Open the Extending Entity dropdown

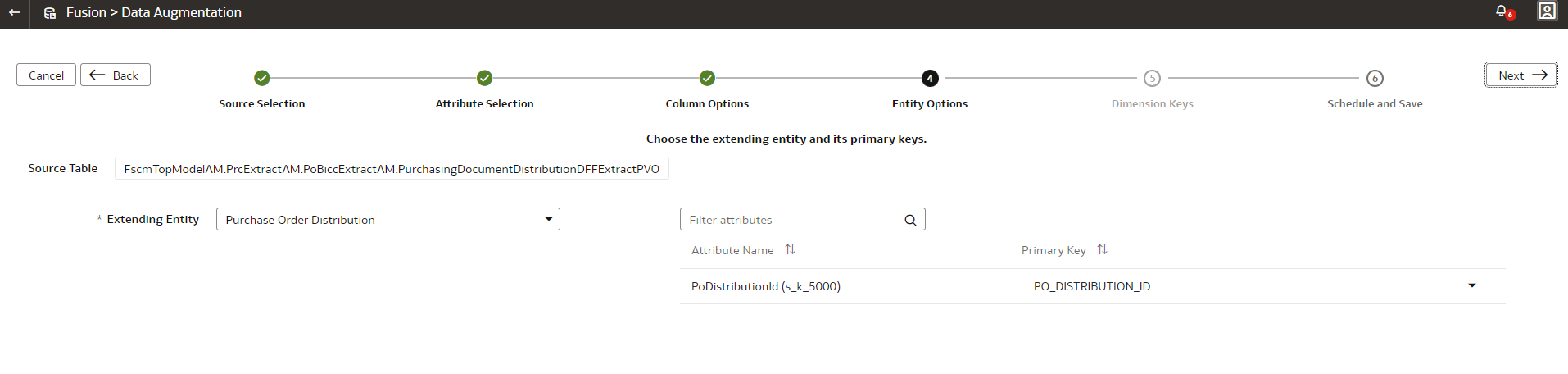click(x=387, y=219)
